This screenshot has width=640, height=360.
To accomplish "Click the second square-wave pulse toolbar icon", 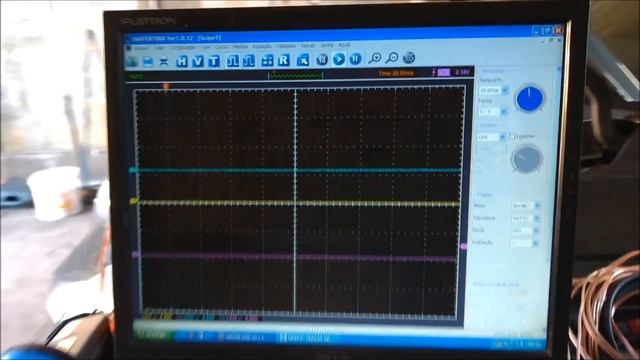I will click(x=249, y=61).
